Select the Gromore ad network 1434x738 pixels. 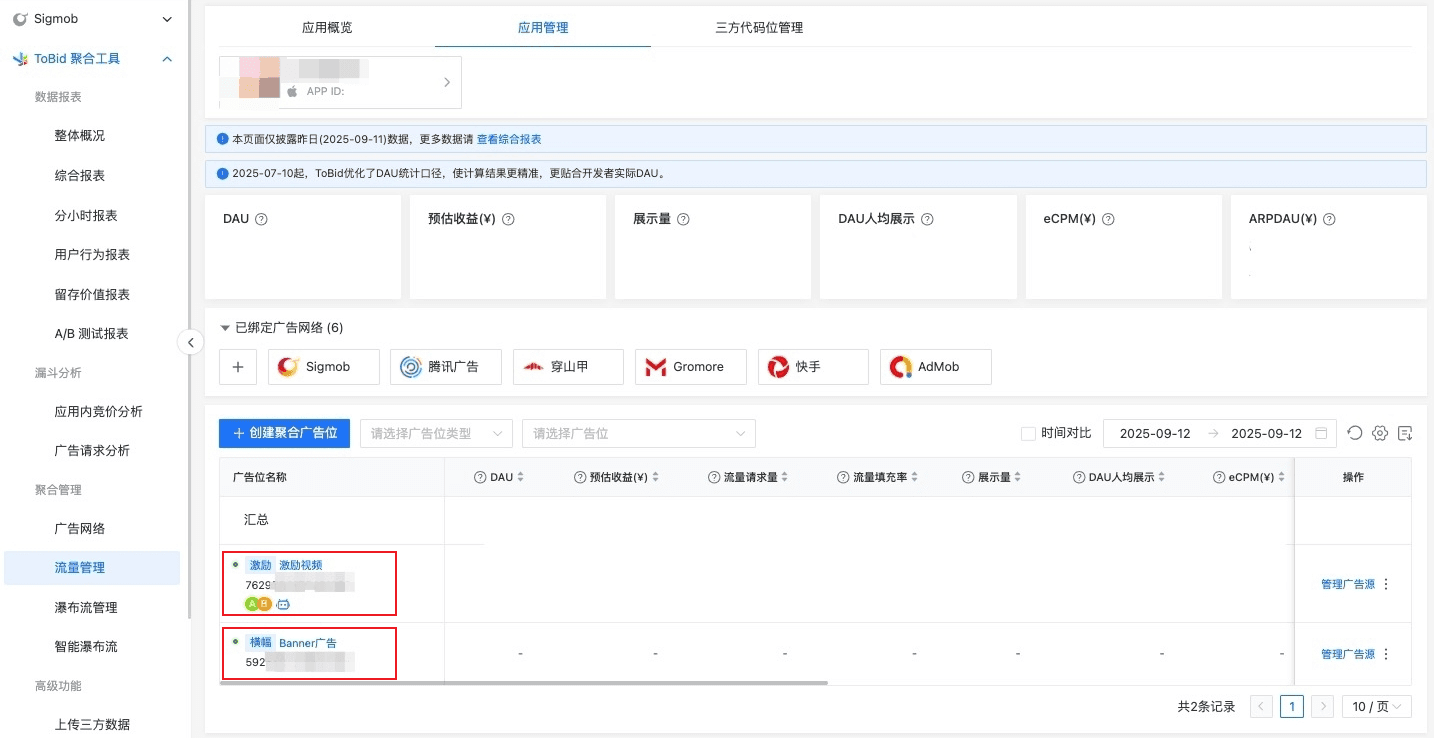(691, 367)
